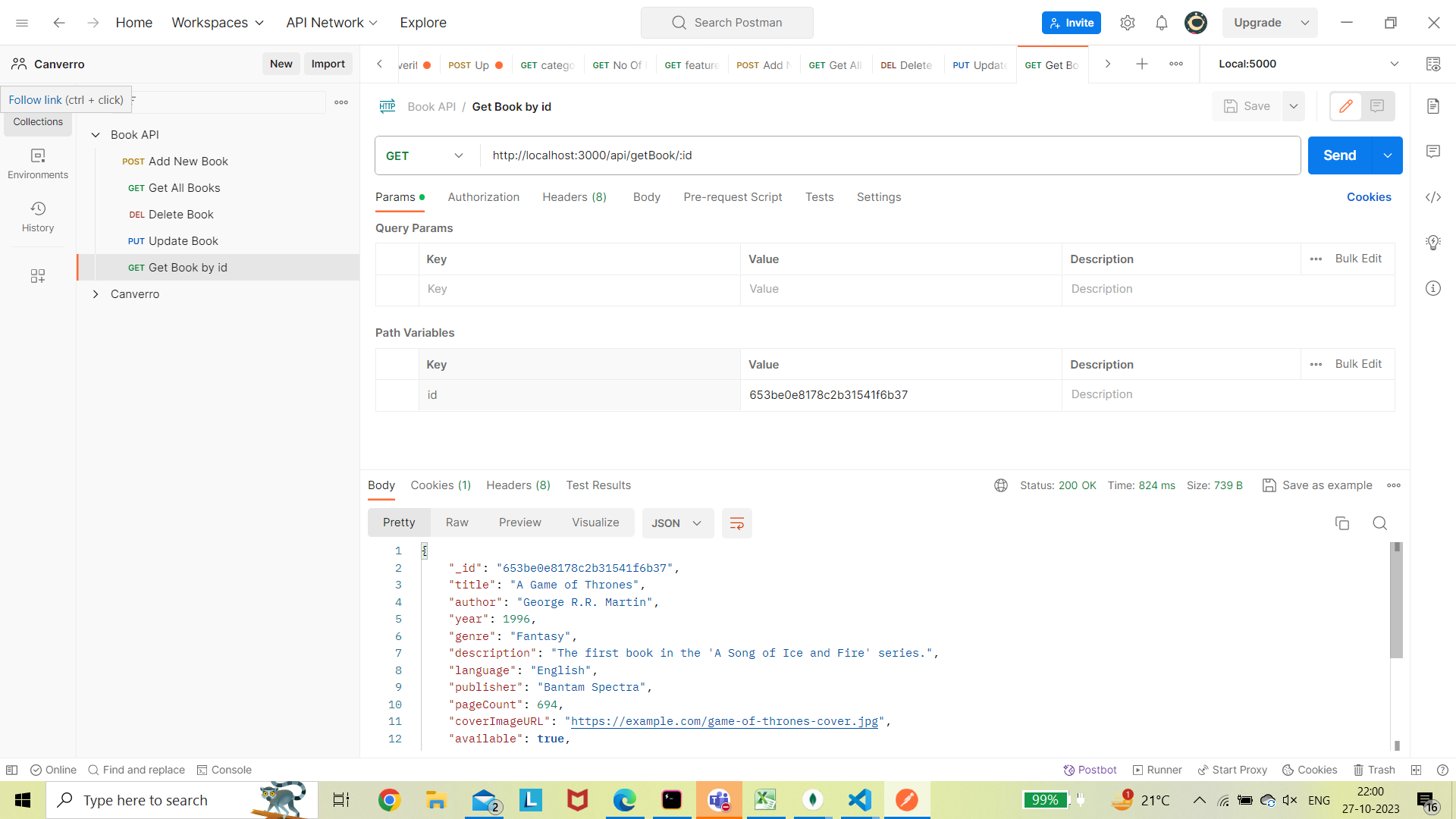This screenshot has height=819, width=1456.
Task: Click inside the request URL field
Action: pyautogui.click(x=682, y=155)
